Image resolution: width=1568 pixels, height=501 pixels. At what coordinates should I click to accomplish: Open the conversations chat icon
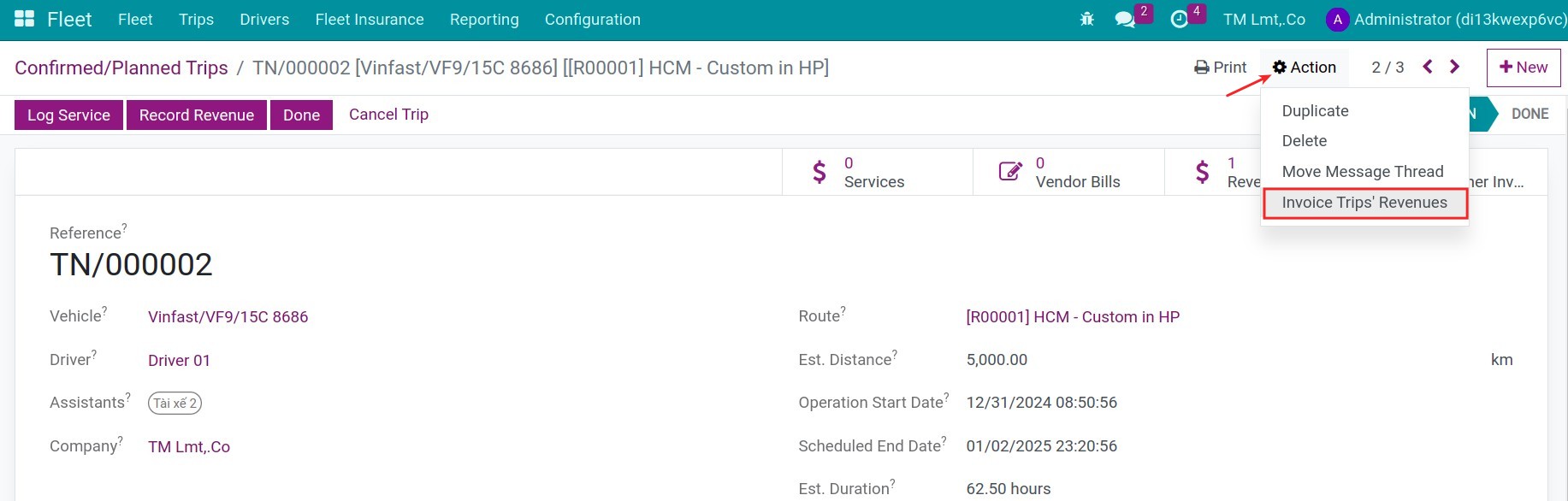click(1125, 19)
